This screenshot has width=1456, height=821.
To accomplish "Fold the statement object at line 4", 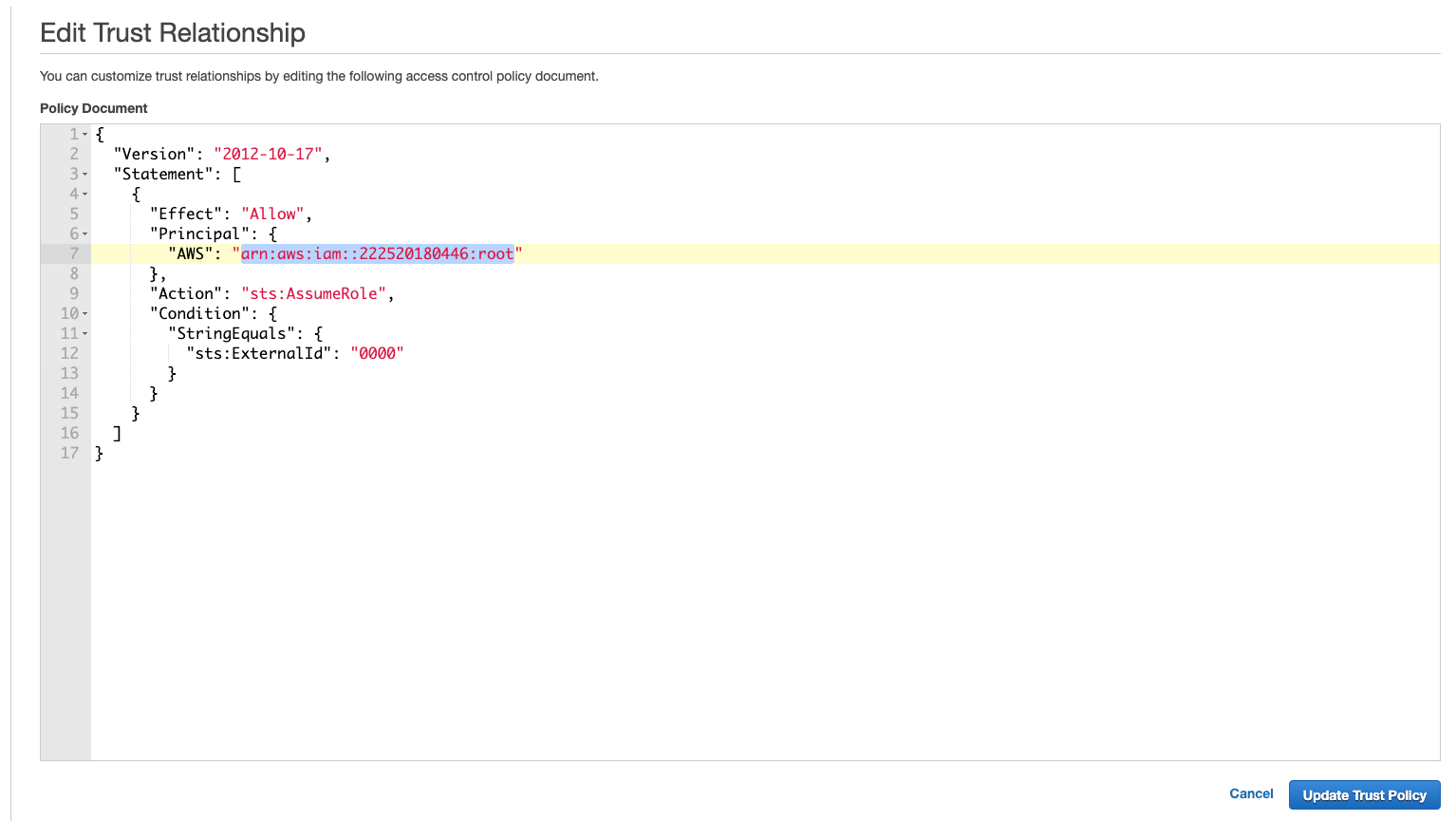I will tap(84, 195).
